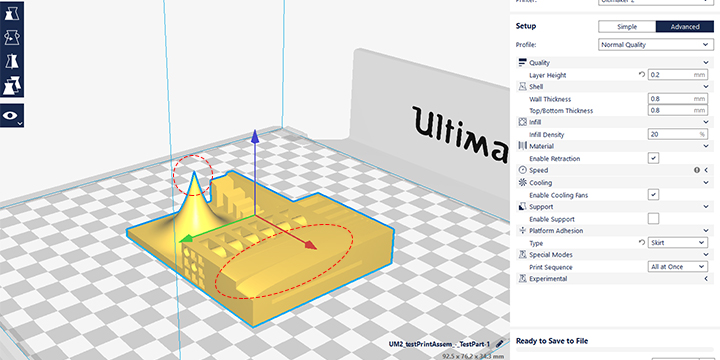Collapse the Infill section chevron
720x360 pixels.
[x=706, y=123]
